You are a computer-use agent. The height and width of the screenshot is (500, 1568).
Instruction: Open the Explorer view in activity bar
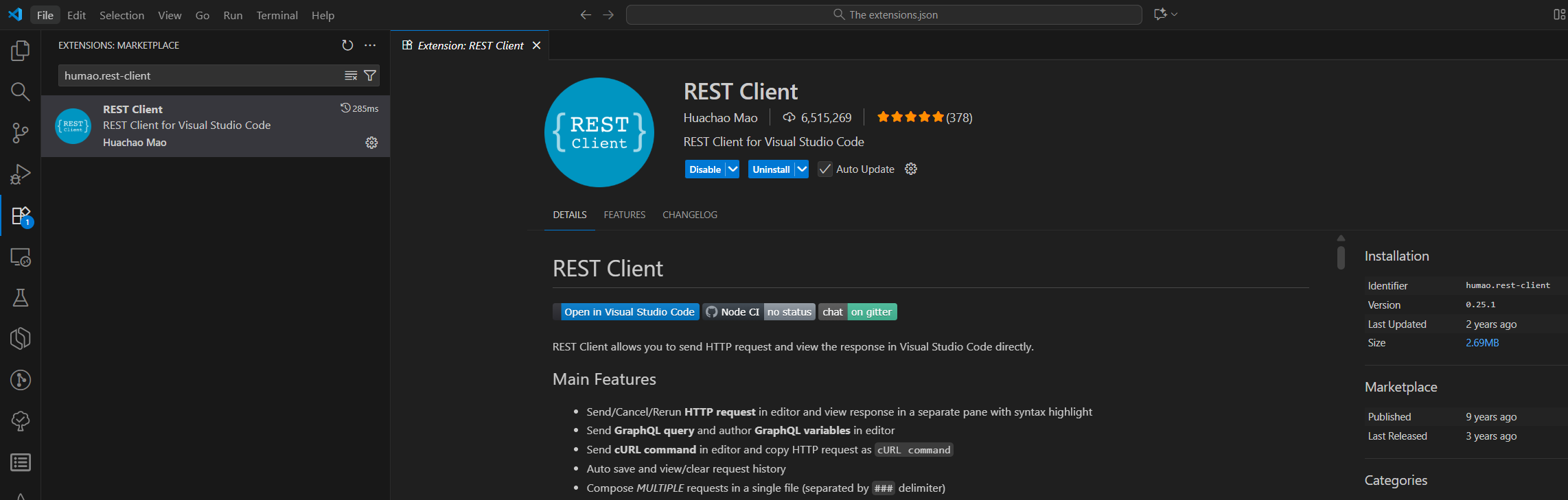click(x=21, y=51)
